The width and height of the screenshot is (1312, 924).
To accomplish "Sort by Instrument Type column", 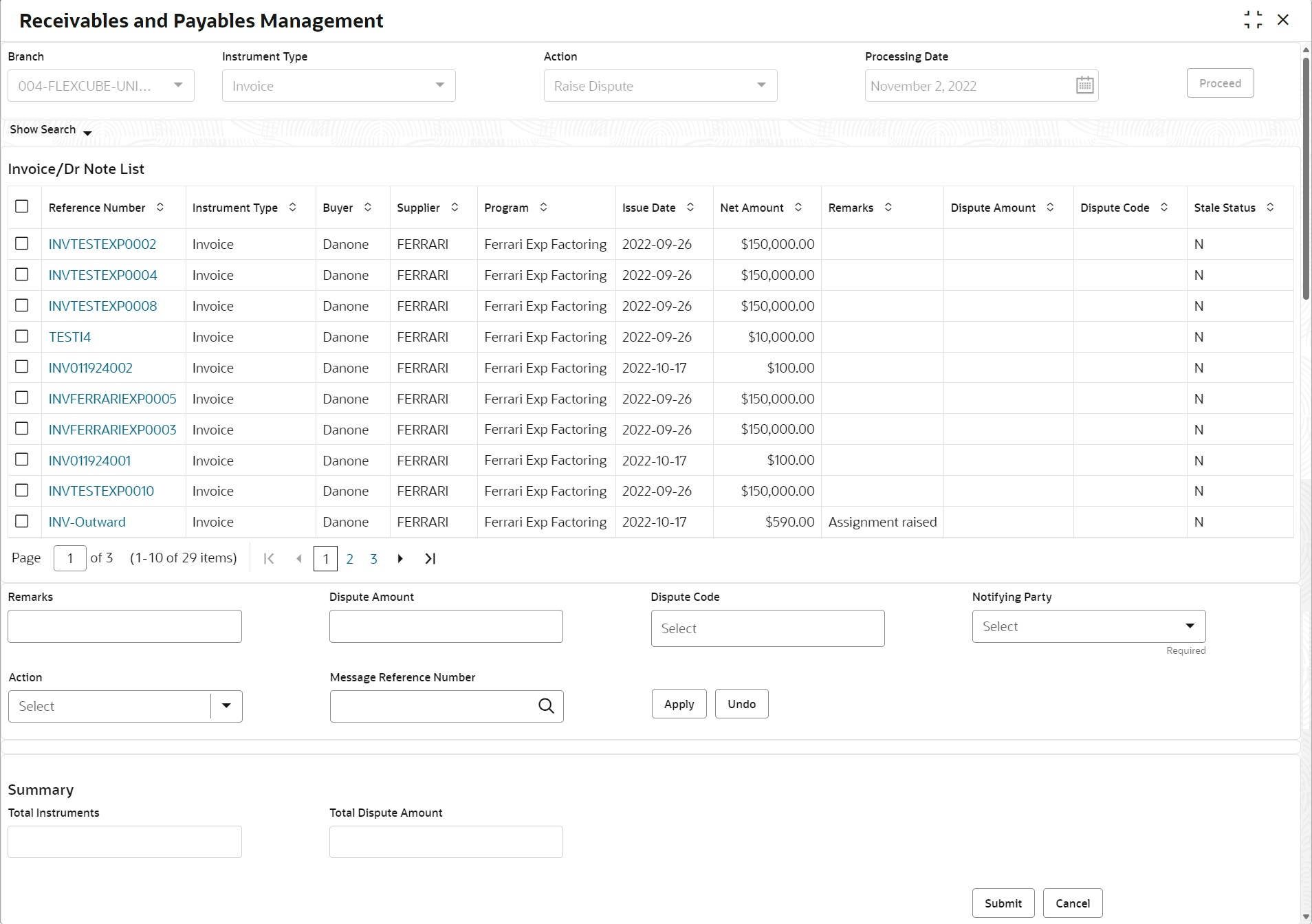I will coord(292,207).
